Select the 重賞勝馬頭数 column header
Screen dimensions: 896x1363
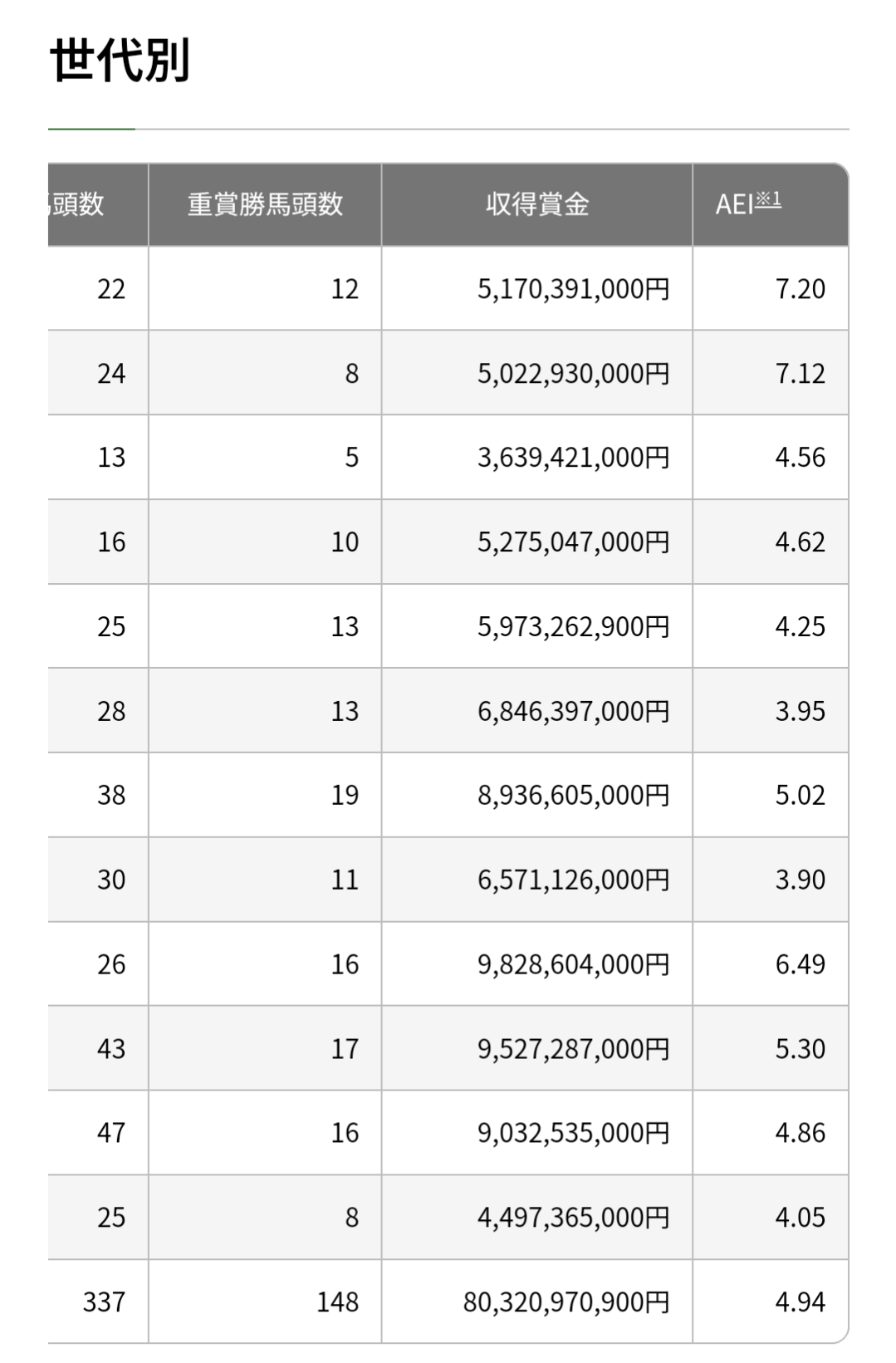pyautogui.click(x=265, y=204)
